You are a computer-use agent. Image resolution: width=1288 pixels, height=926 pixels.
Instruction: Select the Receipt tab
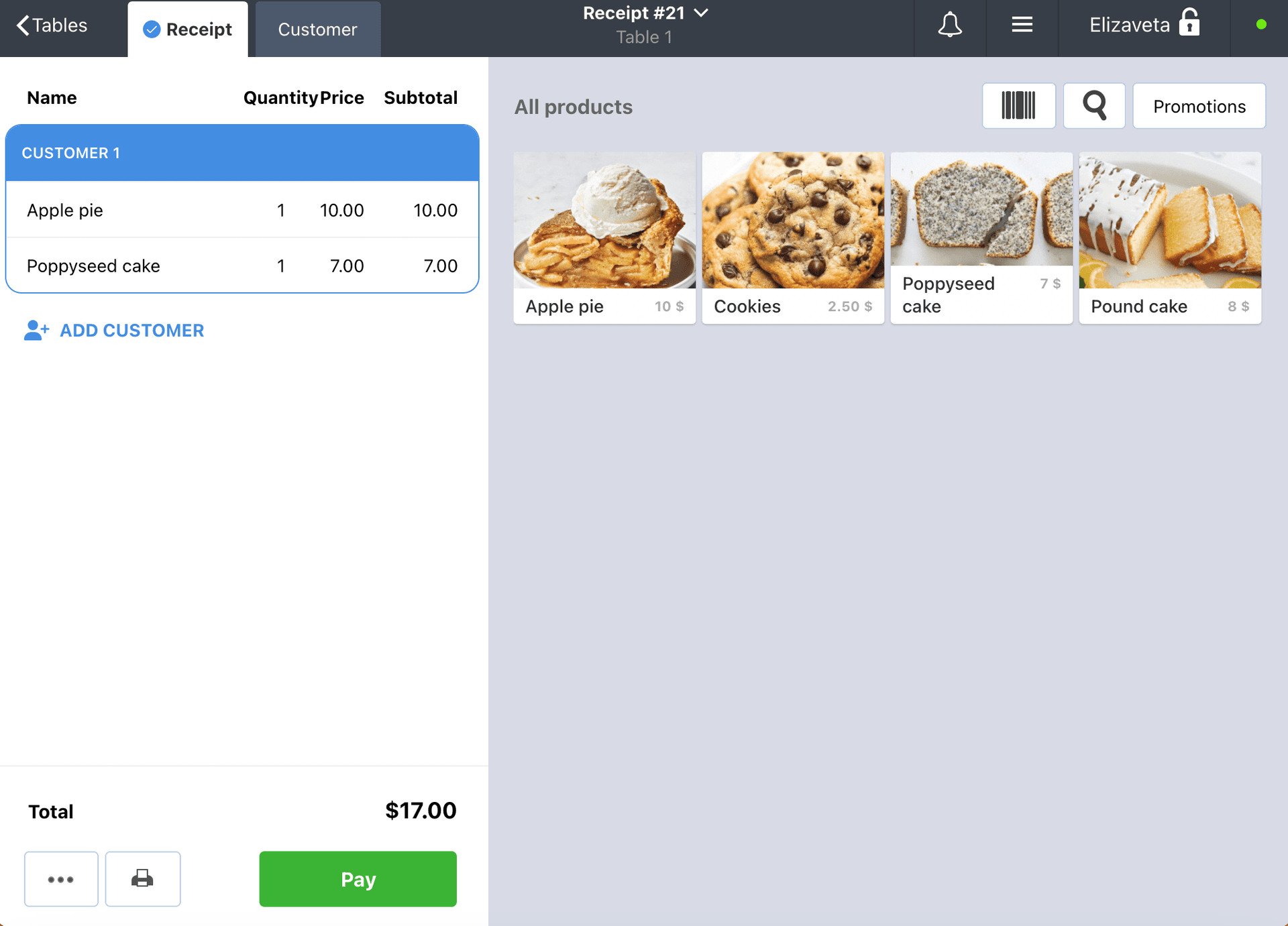tap(188, 30)
